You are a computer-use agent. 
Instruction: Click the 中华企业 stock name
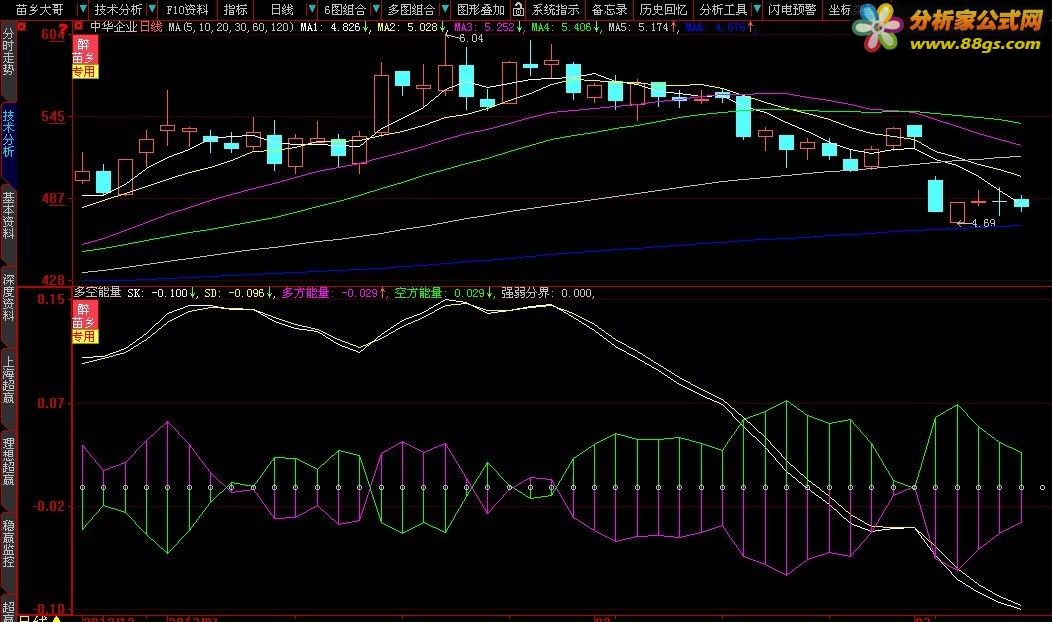click(x=113, y=27)
